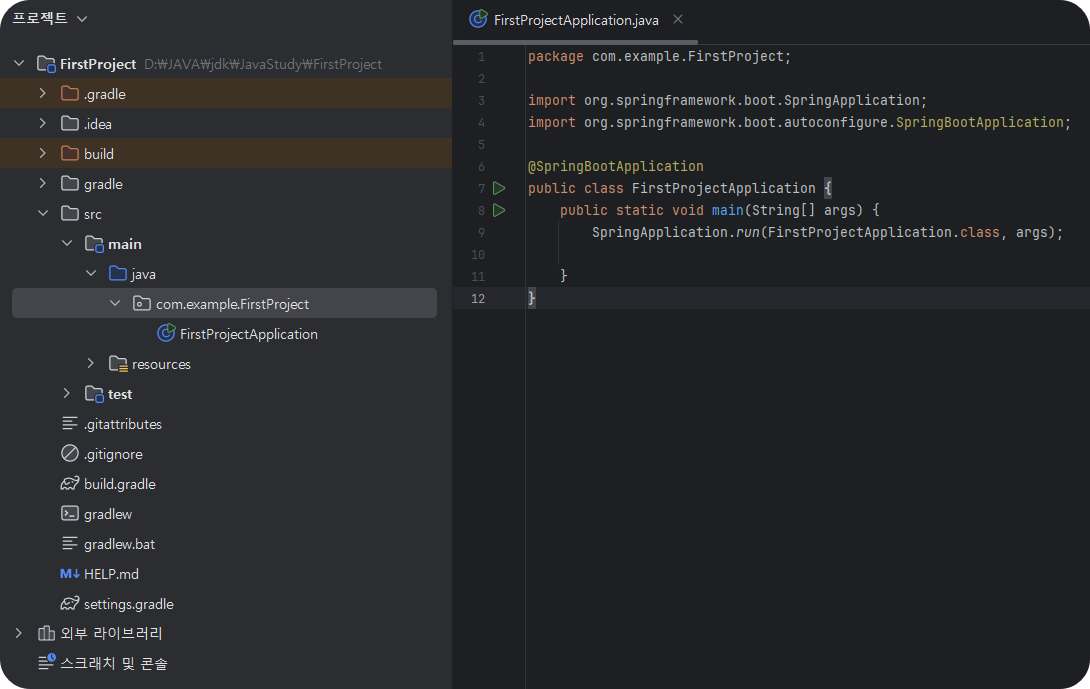Select the settings.gradle file
Viewport: 1090px width, 689px height.
[129, 604]
